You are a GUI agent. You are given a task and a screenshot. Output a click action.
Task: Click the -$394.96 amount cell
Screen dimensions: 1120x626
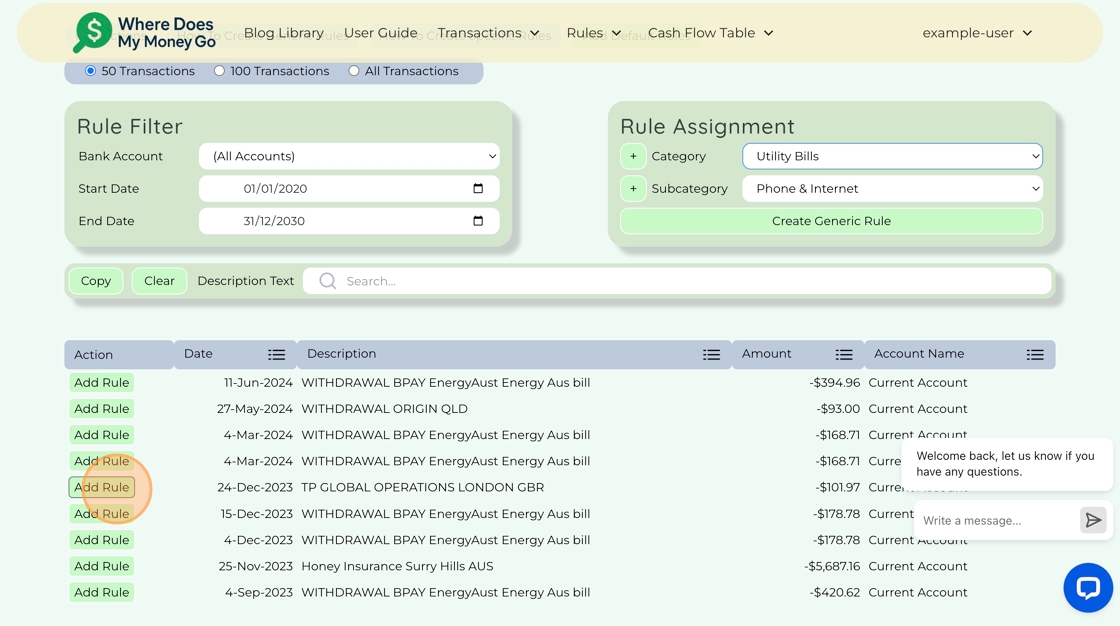[834, 382]
